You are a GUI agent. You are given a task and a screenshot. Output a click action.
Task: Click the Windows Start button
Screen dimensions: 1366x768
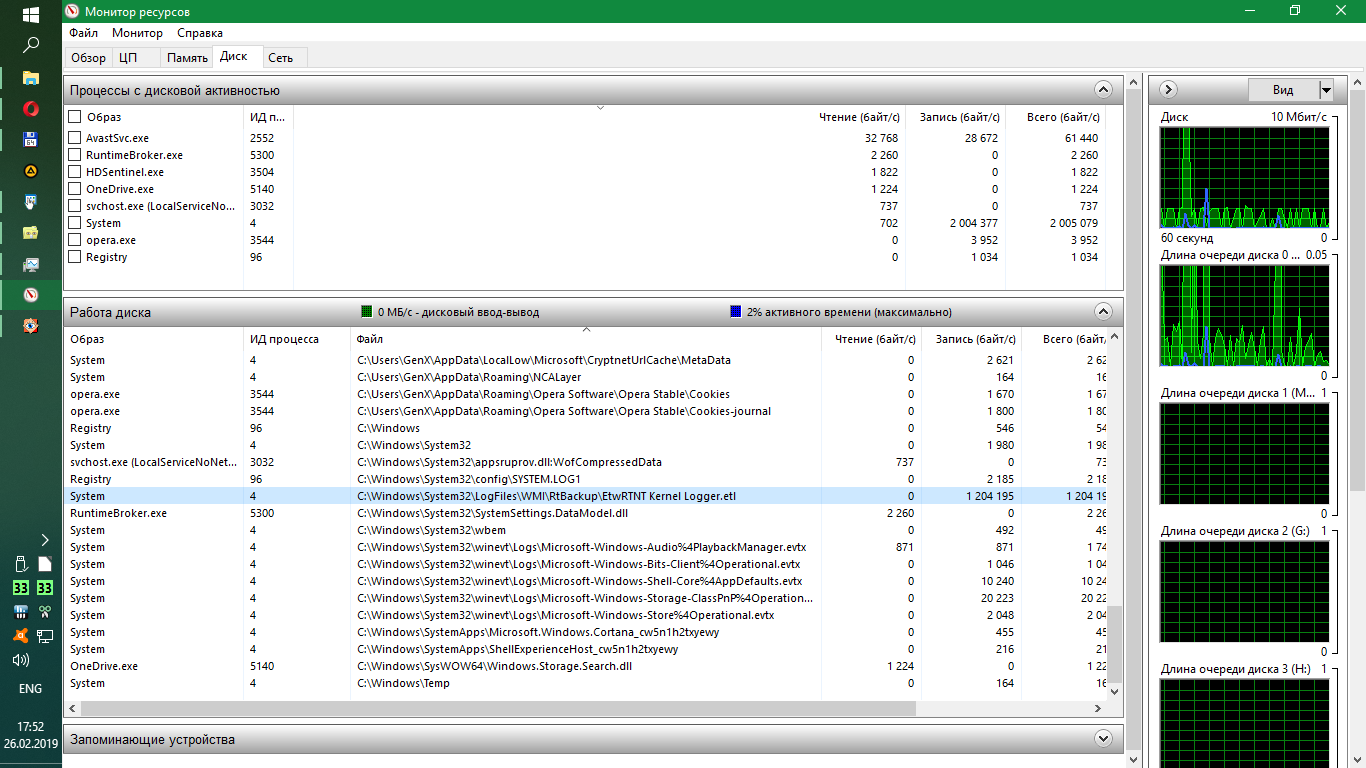pos(31,14)
